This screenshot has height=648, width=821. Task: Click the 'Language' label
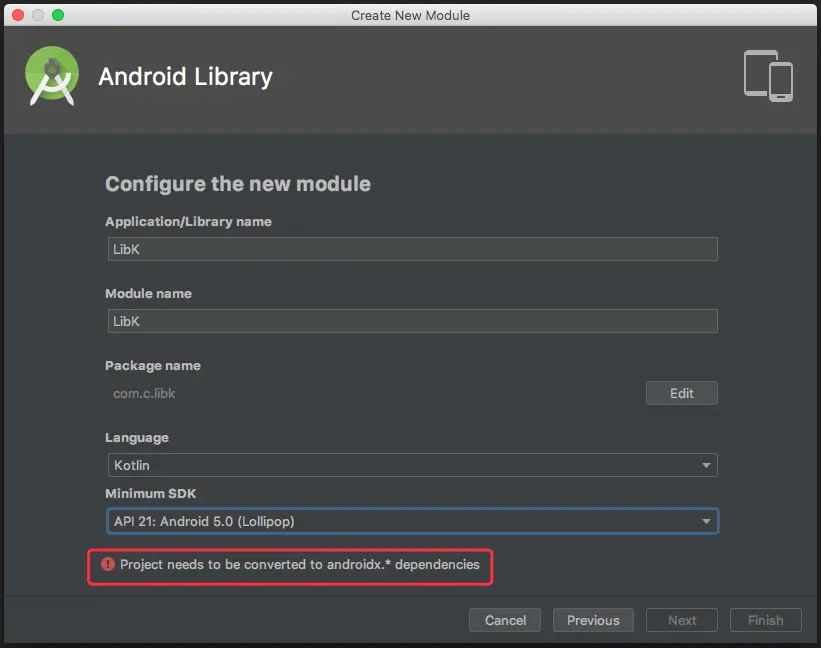[x=137, y=438]
